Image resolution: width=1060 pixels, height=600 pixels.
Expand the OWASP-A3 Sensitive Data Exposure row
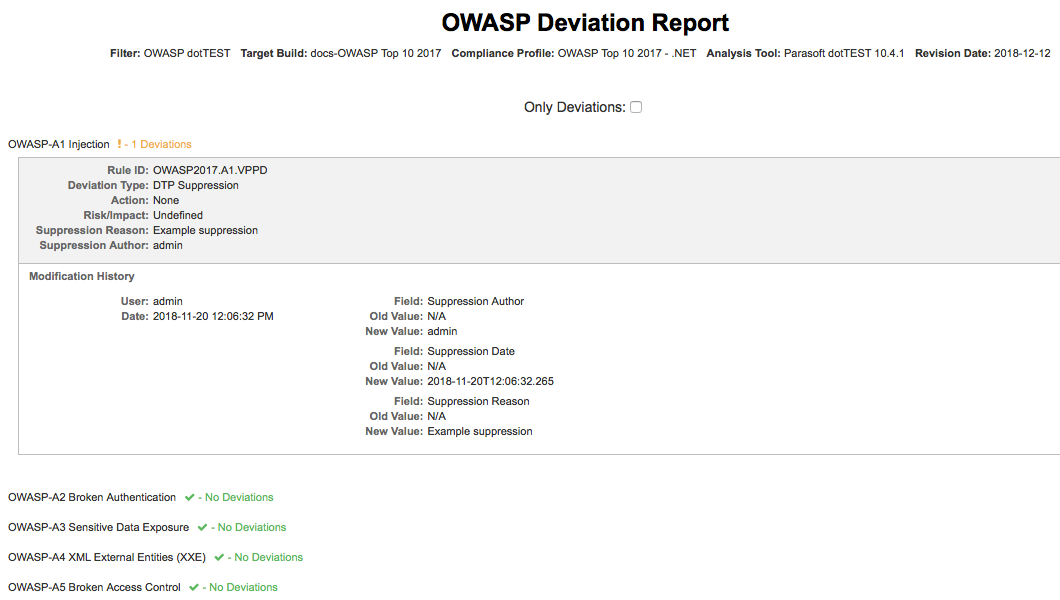99,527
